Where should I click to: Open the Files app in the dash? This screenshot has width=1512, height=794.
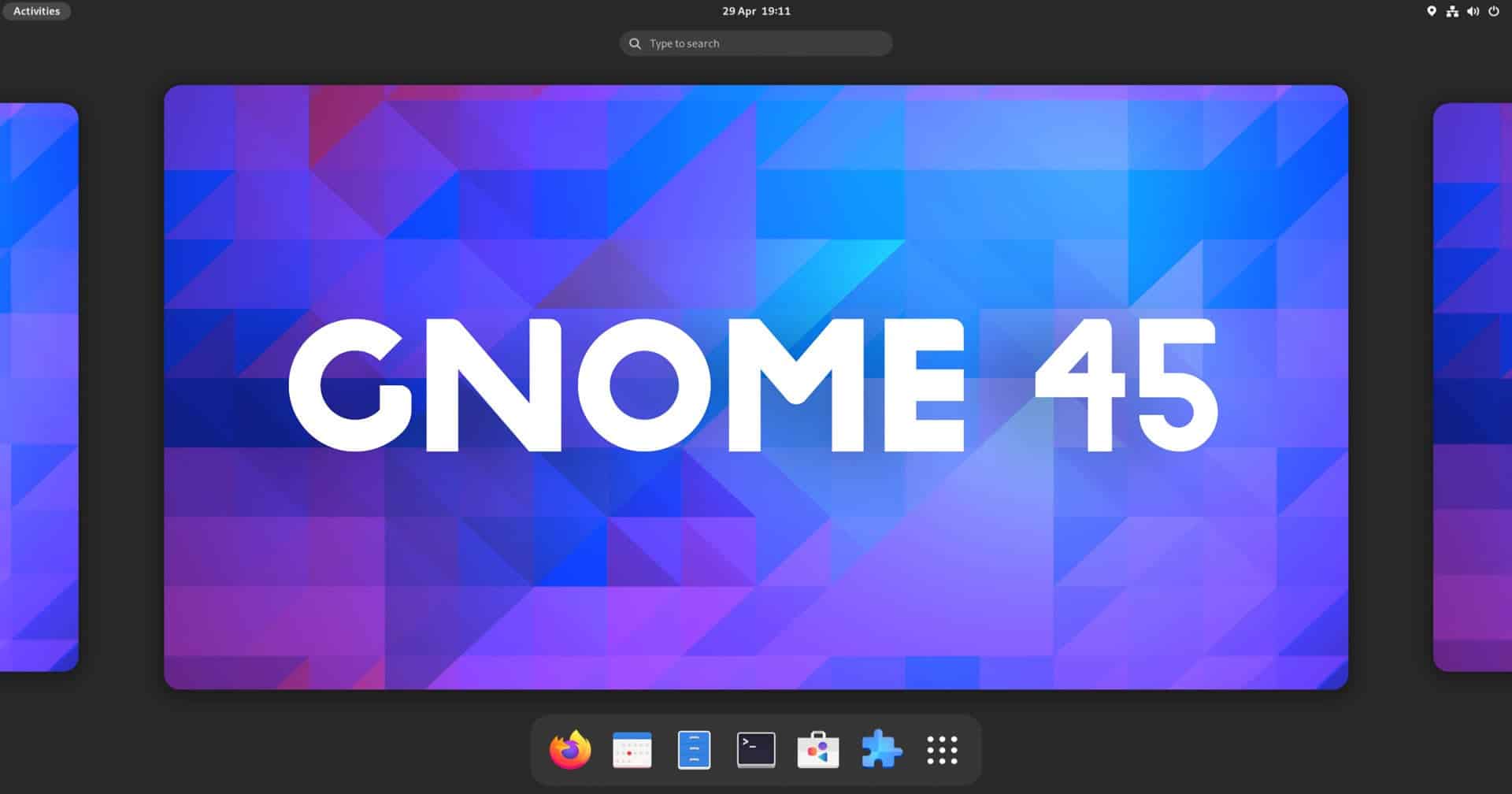point(694,750)
